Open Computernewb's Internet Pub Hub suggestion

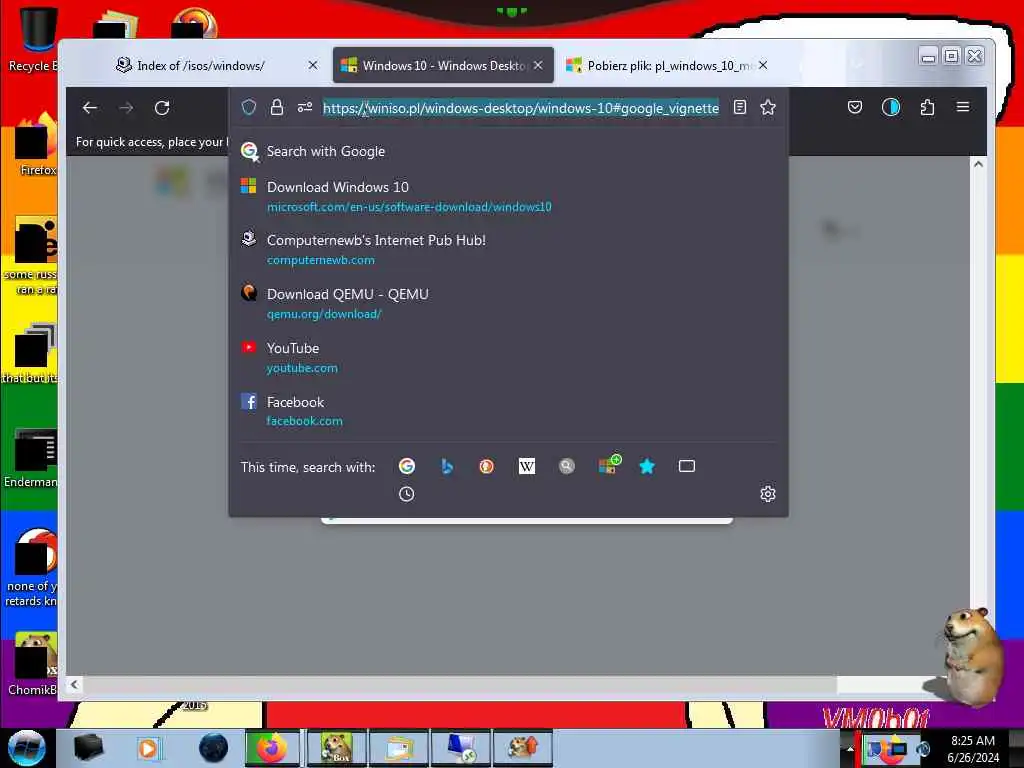(x=508, y=249)
